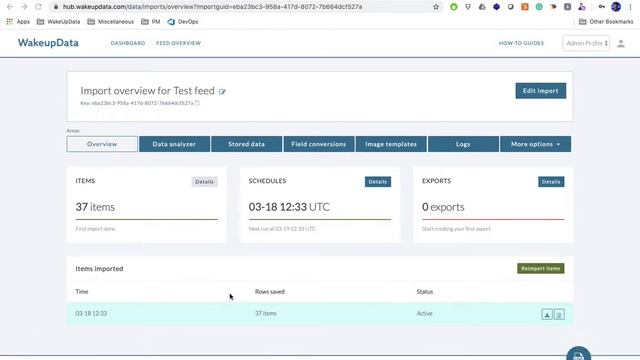Click the Status column header
This screenshot has width=640, height=360.
pos(425,292)
